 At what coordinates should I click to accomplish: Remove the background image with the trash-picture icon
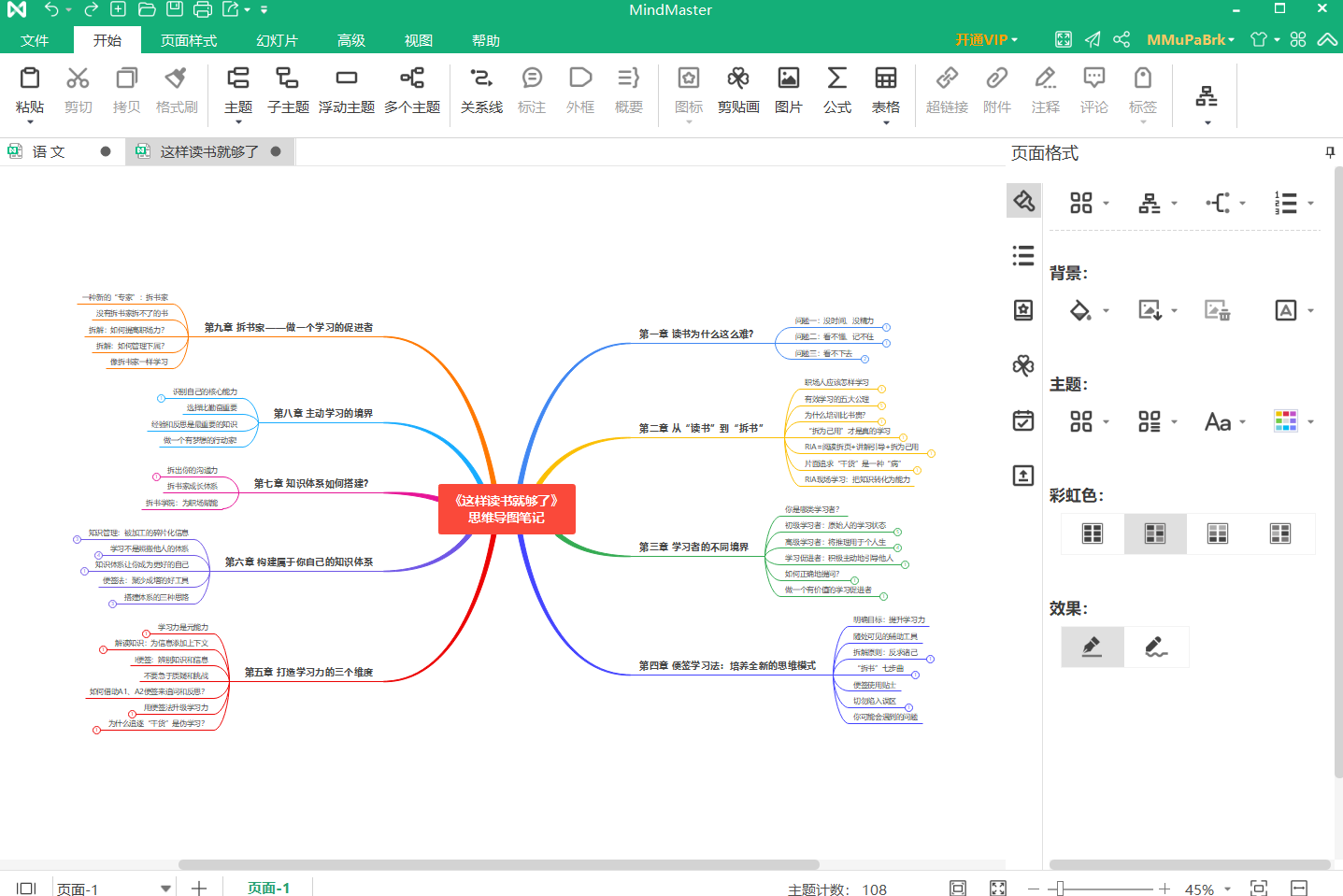1217,310
